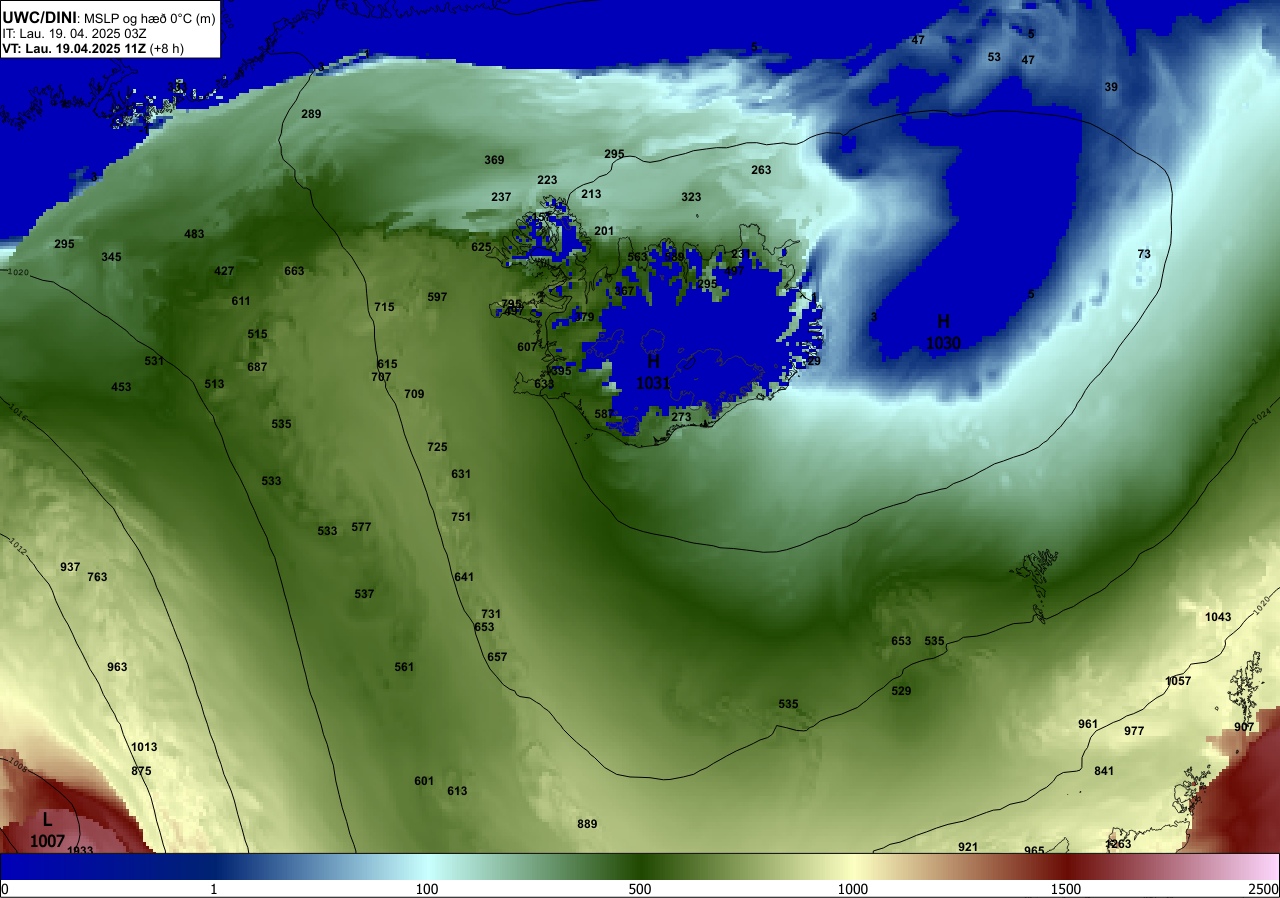Select the 751 height value

460,517
